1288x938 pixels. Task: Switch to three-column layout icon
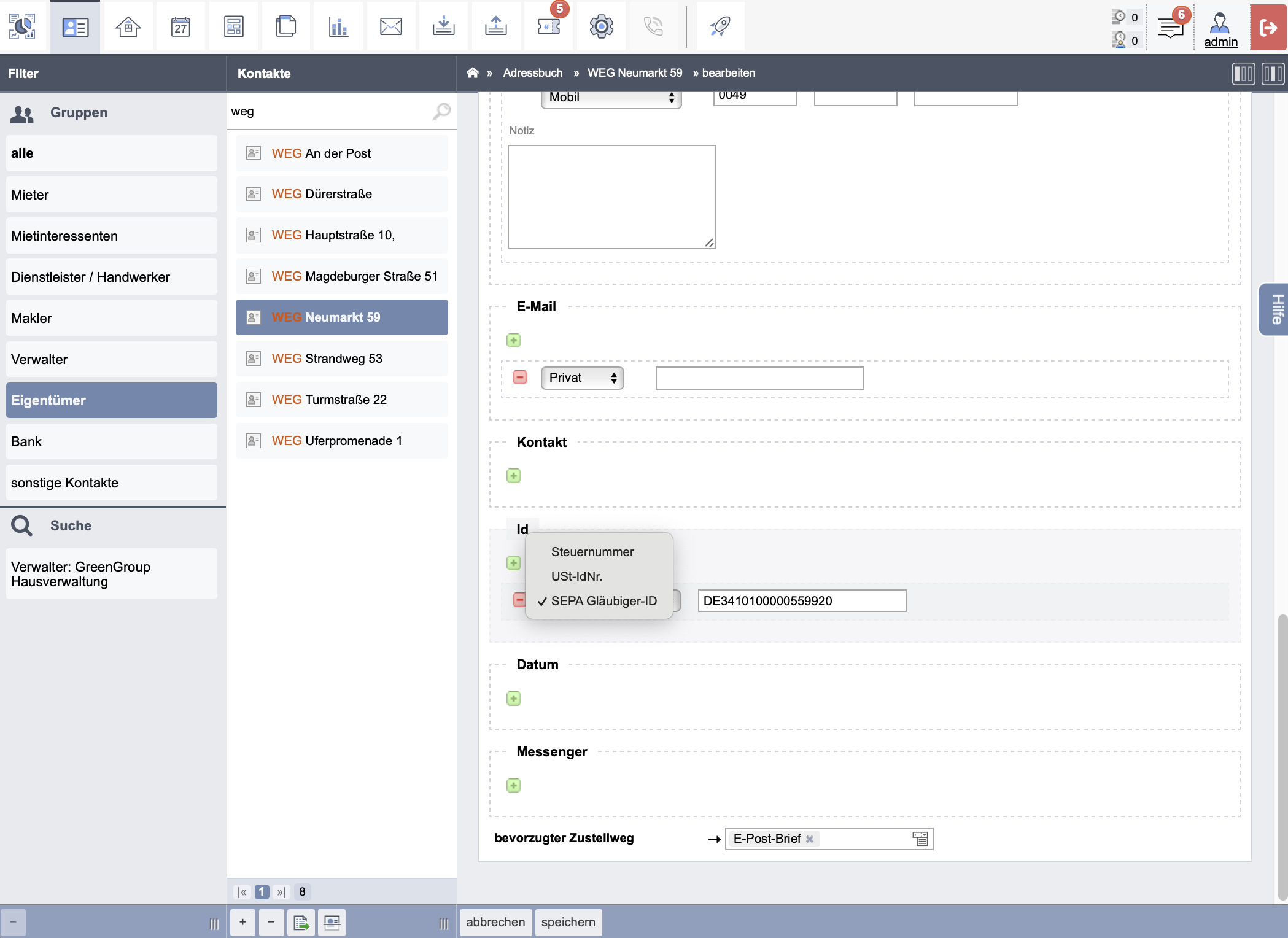[1244, 74]
